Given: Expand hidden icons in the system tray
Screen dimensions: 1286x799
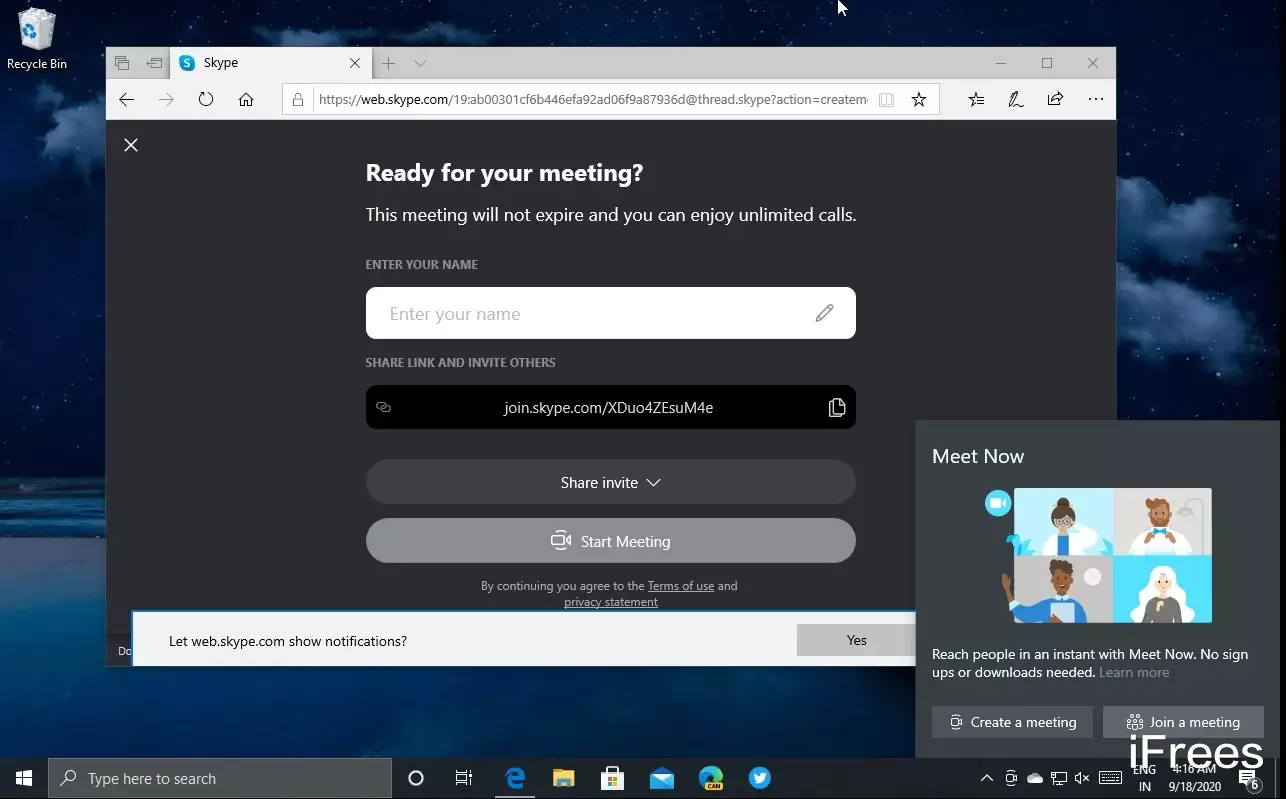Looking at the screenshot, I should click(x=986, y=778).
